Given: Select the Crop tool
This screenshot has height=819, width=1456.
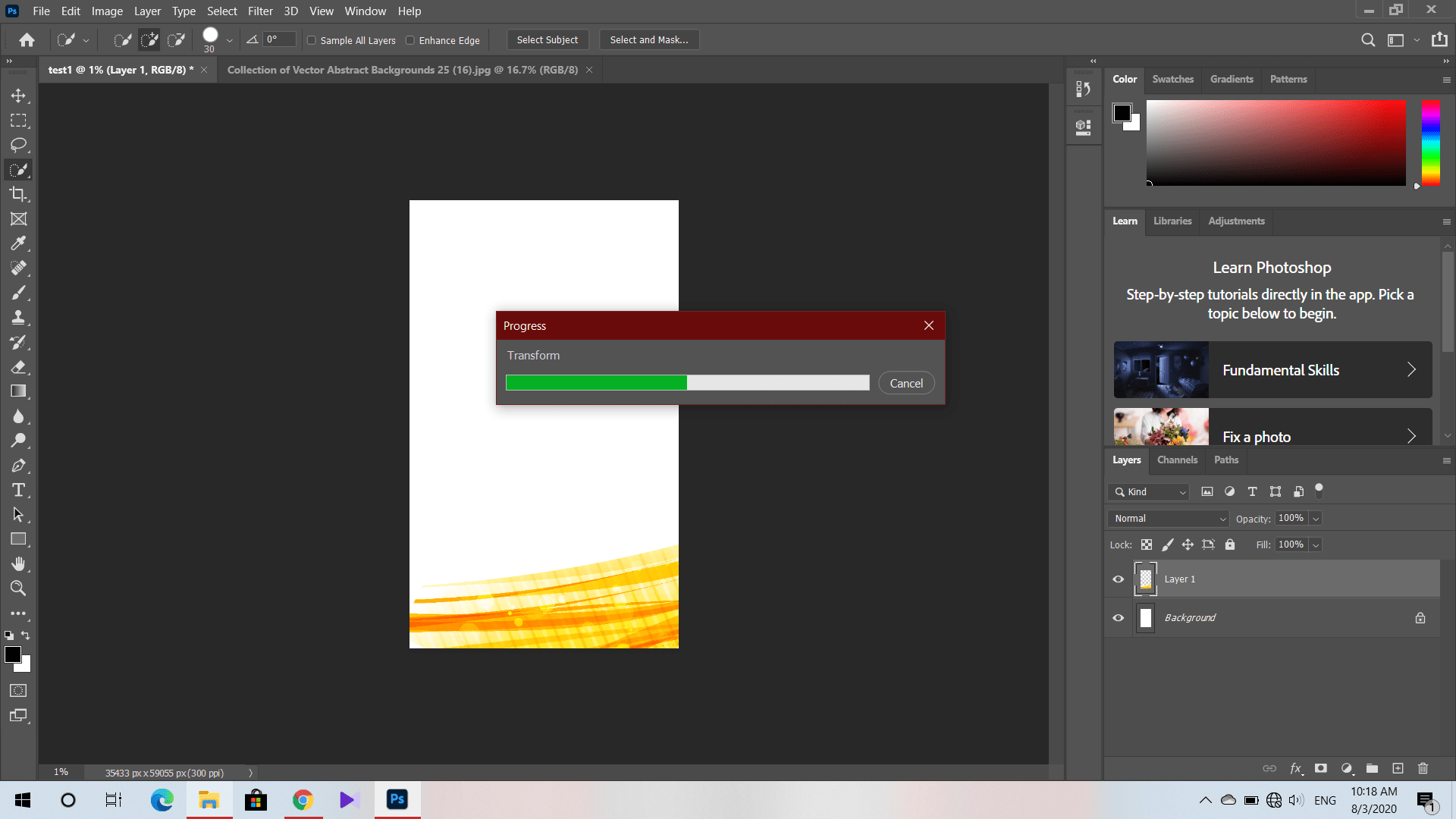Looking at the screenshot, I should tap(18, 194).
